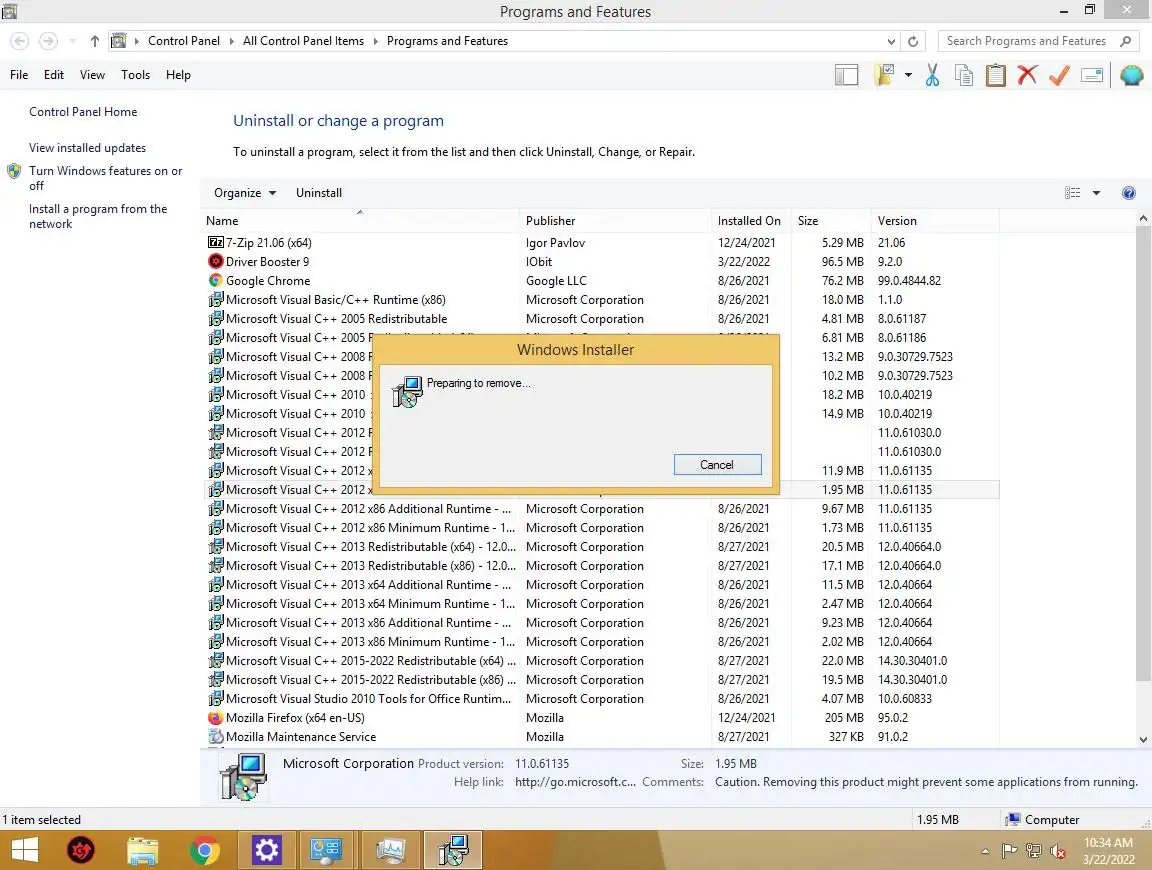Image resolution: width=1152 pixels, height=870 pixels.
Task: Sort by the Name column header
Action: point(360,220)
